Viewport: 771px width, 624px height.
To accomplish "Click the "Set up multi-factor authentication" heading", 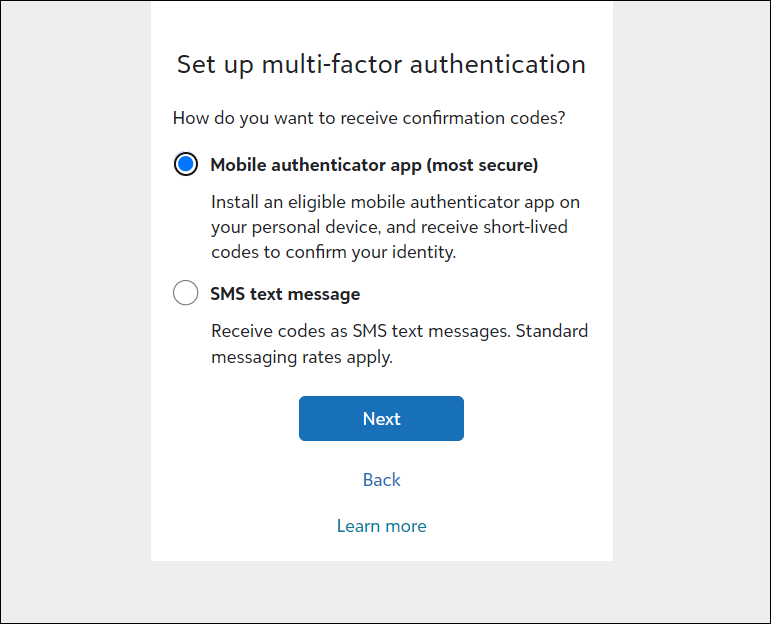I will point(381,65).
